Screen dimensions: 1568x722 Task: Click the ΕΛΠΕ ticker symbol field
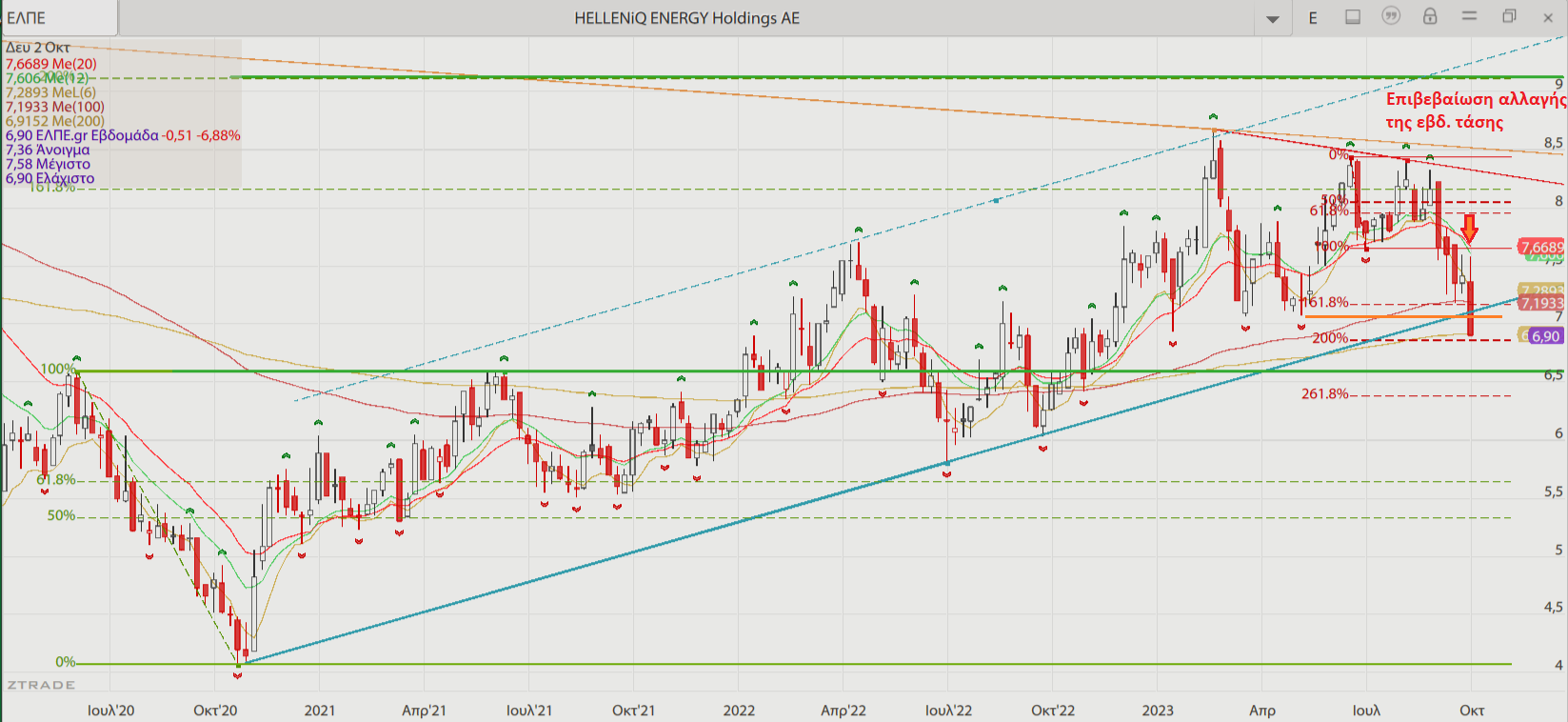pyautogui.click(x=59, y=18)
